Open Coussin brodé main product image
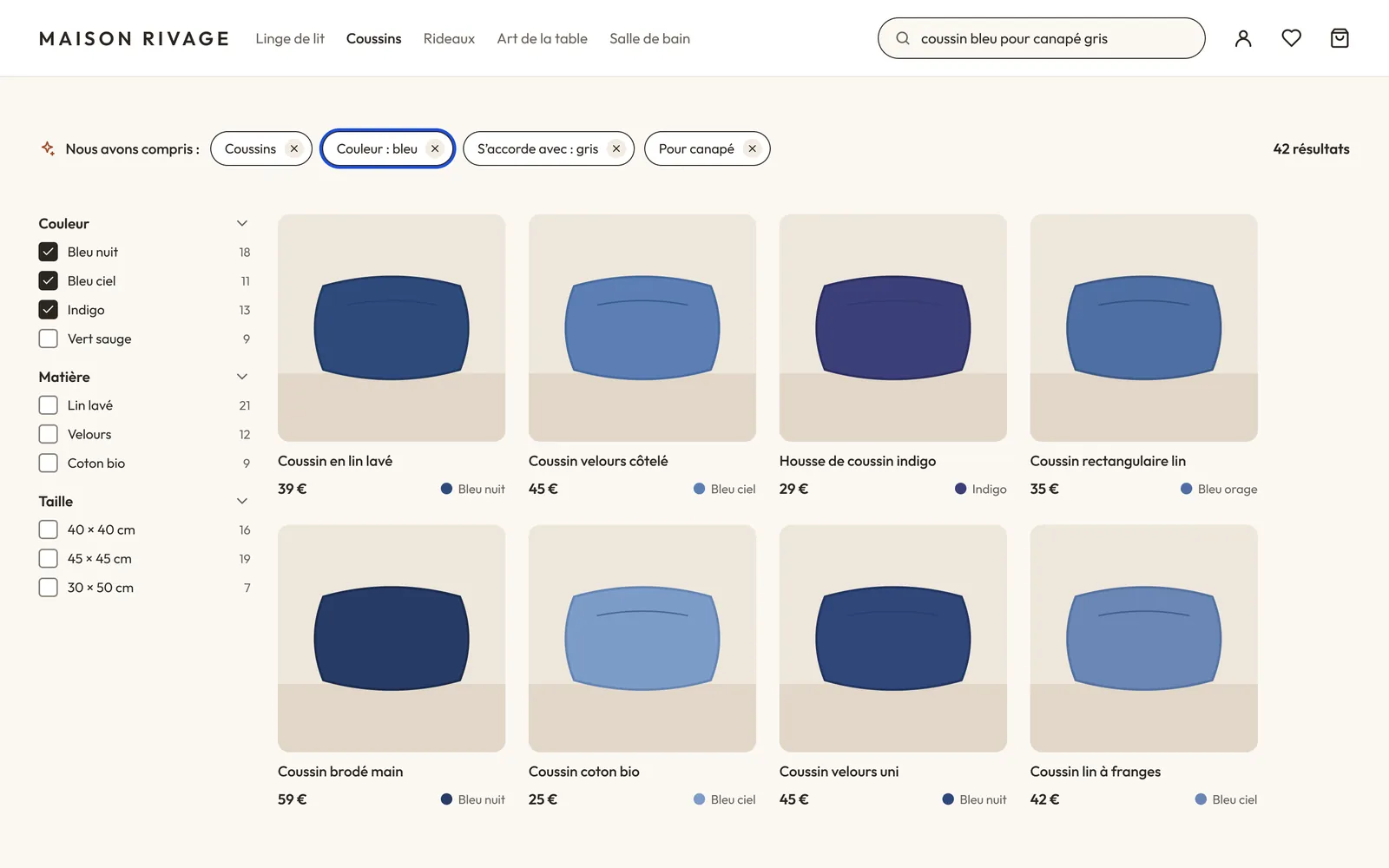The height and width of the screenshot is (868, 1389). (x=392, y=638)
